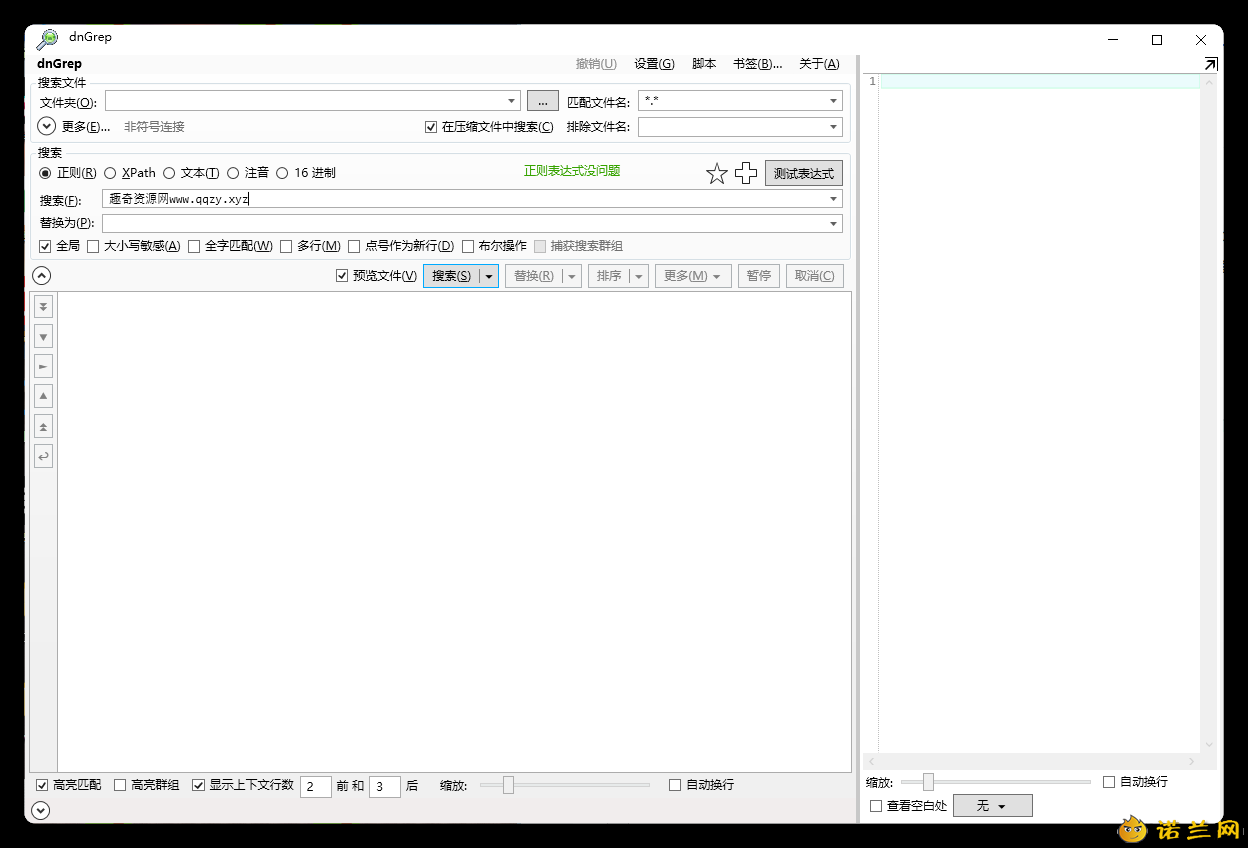Add search to bookmarks with star icon

pos(717,174)
